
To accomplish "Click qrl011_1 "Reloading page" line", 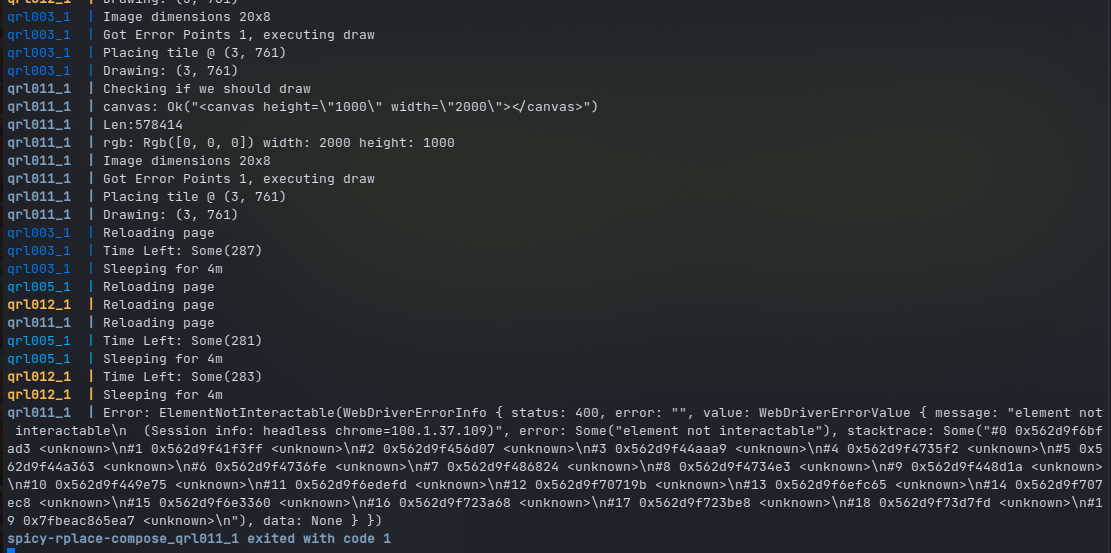I will pos(158,323).
